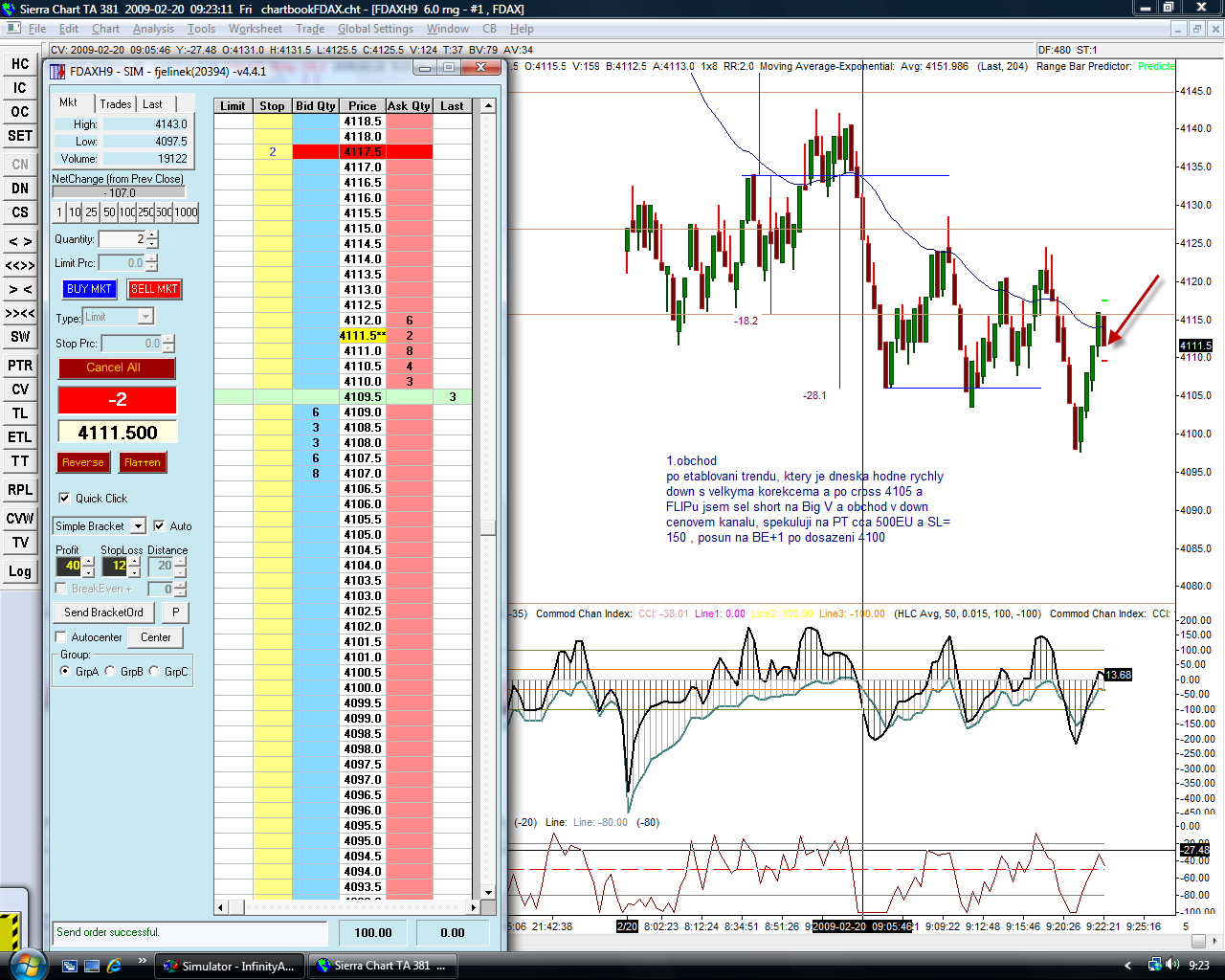Enable the Autocenter checkbox

(61, 637)
